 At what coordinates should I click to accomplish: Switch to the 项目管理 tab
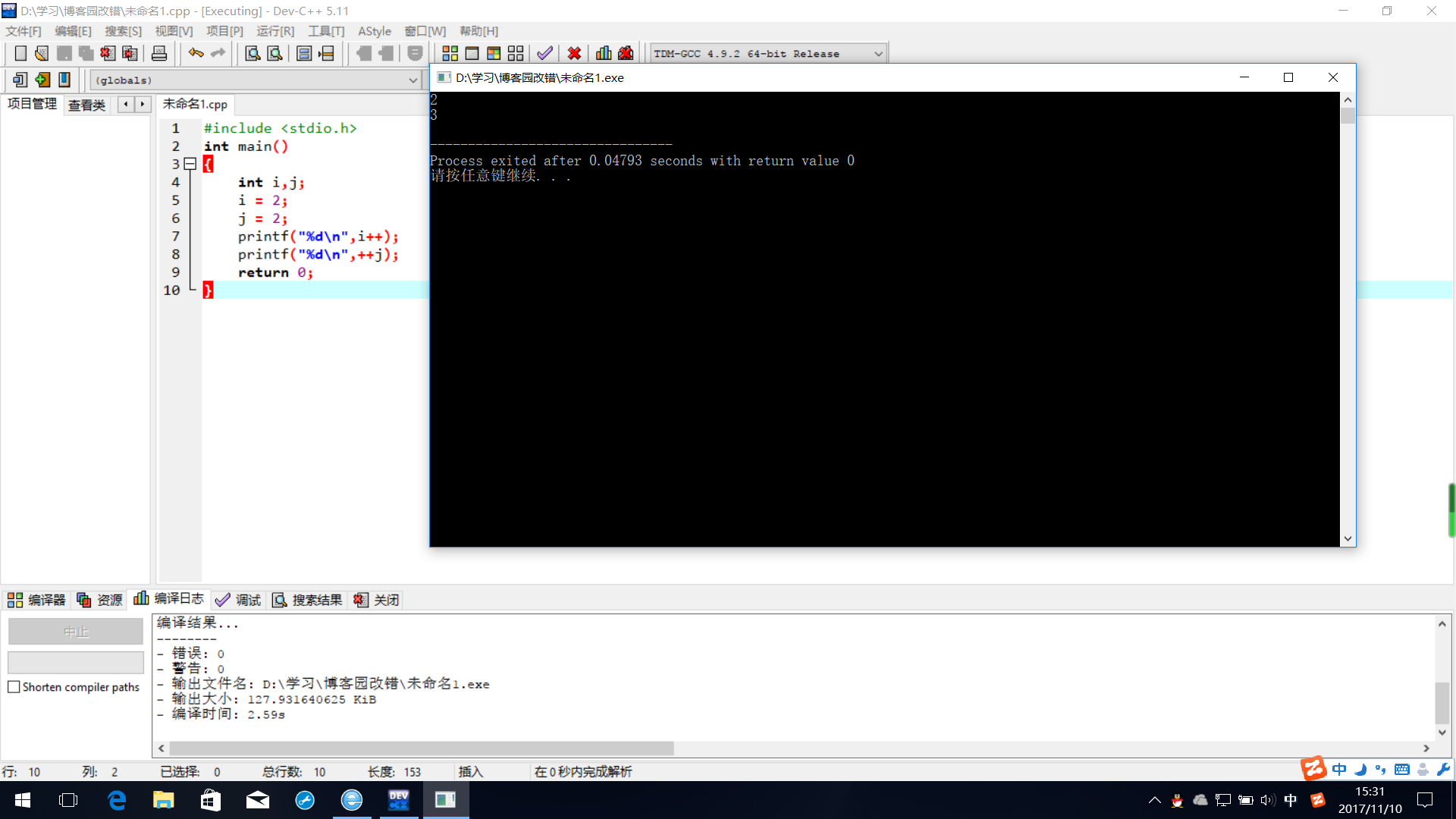pyautogui.click(x=32, y=104)
